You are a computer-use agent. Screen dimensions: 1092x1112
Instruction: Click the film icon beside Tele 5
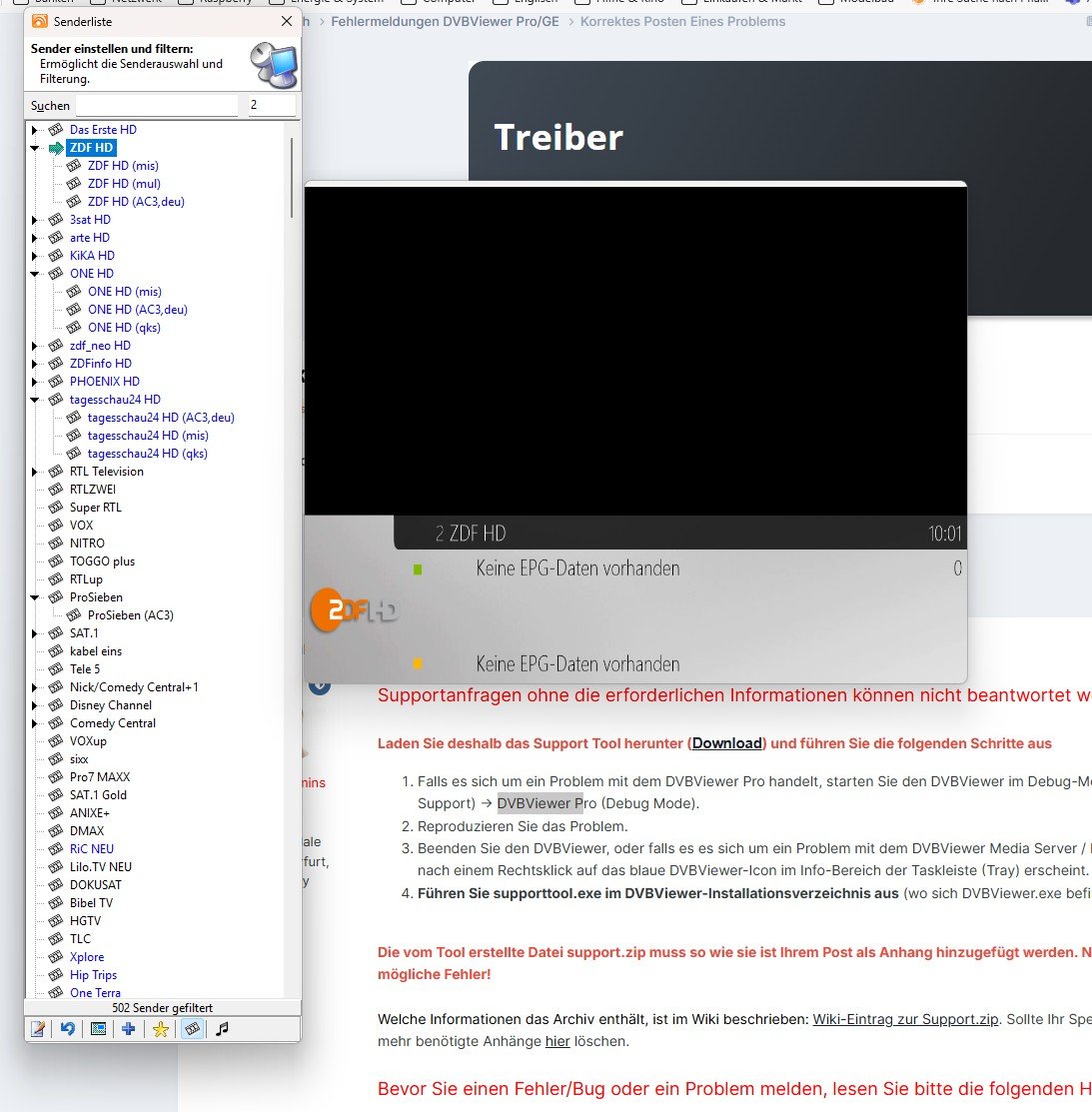(56, 668)
